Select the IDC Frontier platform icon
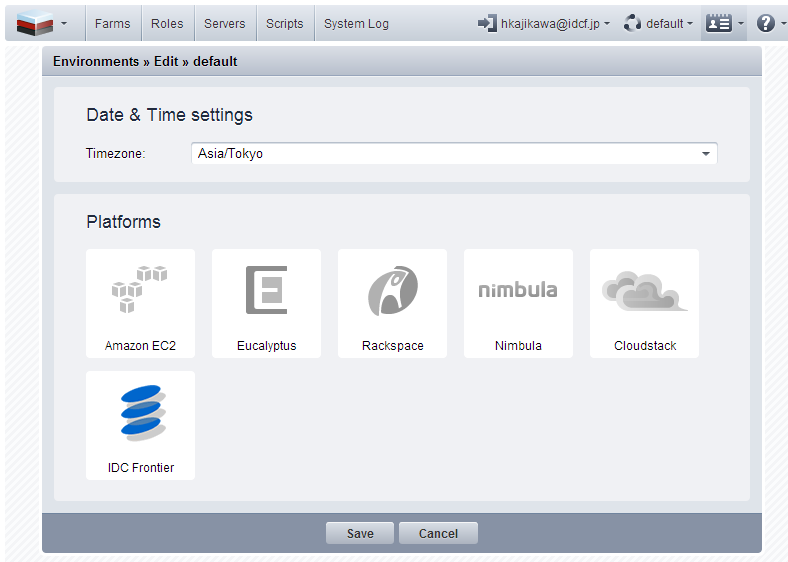This screenshot has width=788, height=562. [143, 413]
